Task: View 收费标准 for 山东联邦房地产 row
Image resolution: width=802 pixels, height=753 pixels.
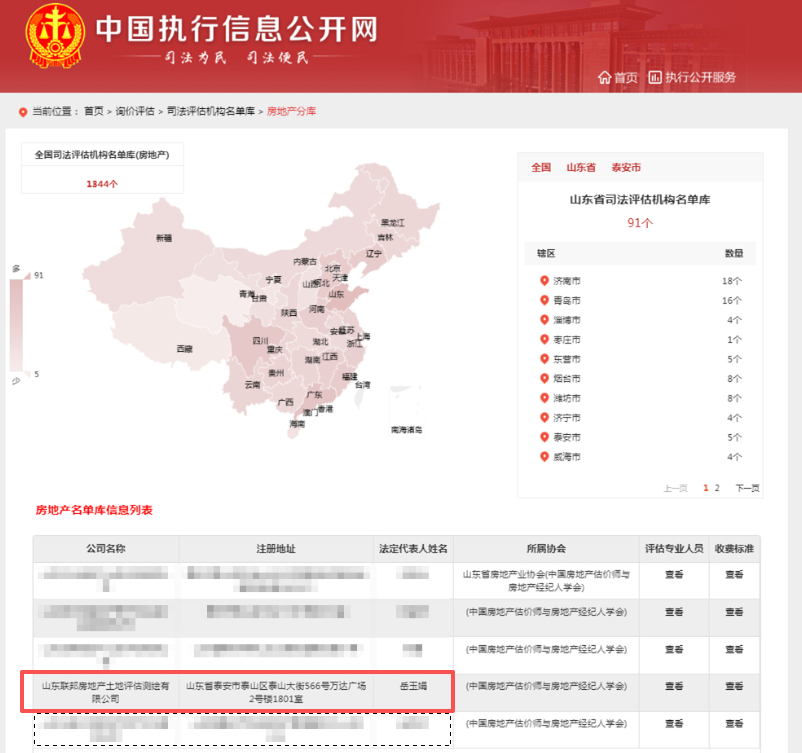Action: (734, 686)
